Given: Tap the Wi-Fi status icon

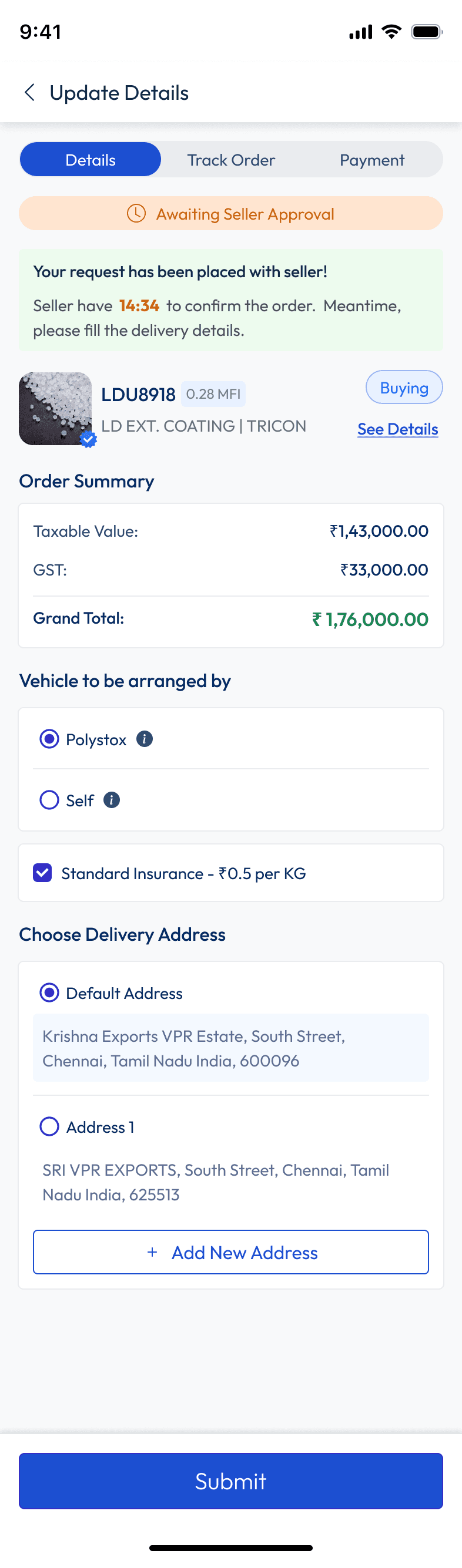Looking at the screenshot, I should [x=391, y=32].
